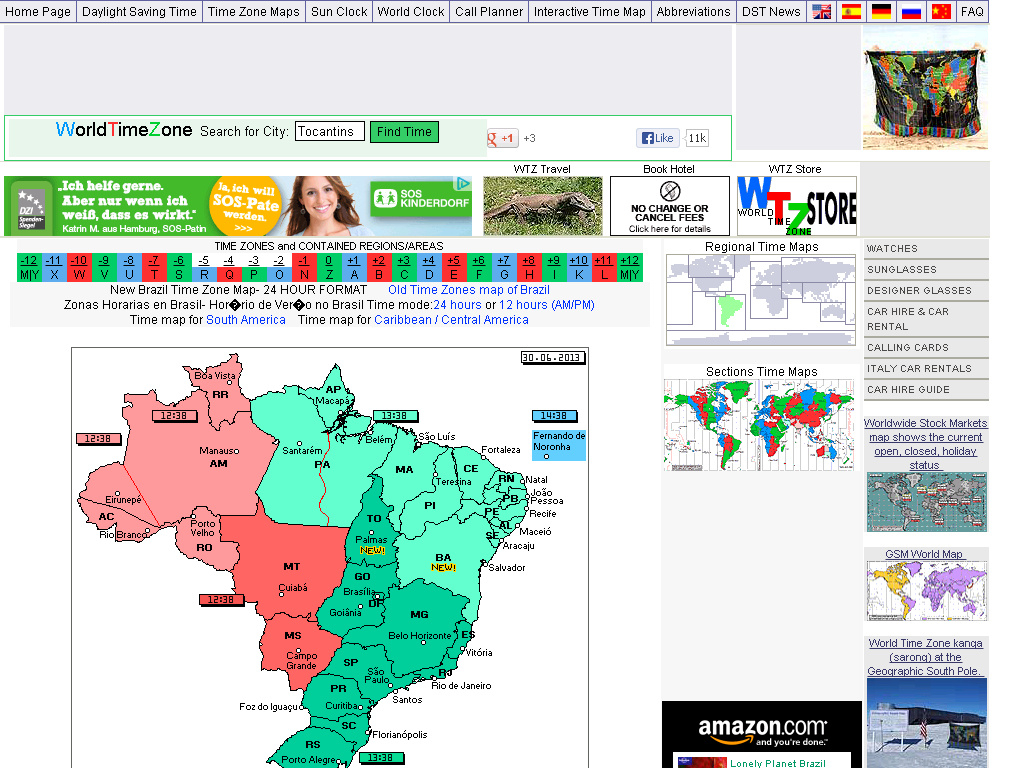Click the Palmas NEW! label on map
This screenshot has width=1024, height=768.
[x=372, y=545]
